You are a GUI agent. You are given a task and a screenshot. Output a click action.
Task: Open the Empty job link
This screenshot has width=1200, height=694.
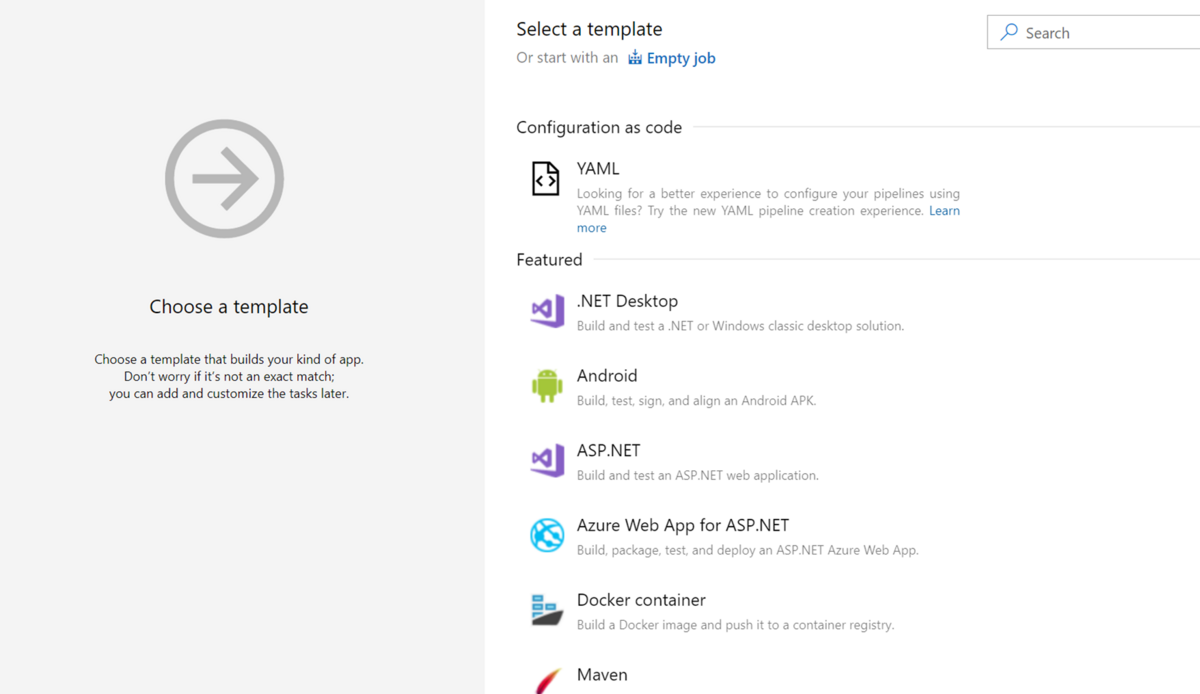(x=681, y=58)
